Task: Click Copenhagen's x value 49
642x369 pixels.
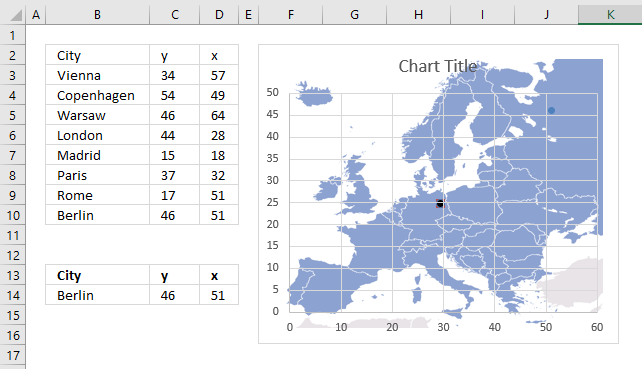Action: 219,95
